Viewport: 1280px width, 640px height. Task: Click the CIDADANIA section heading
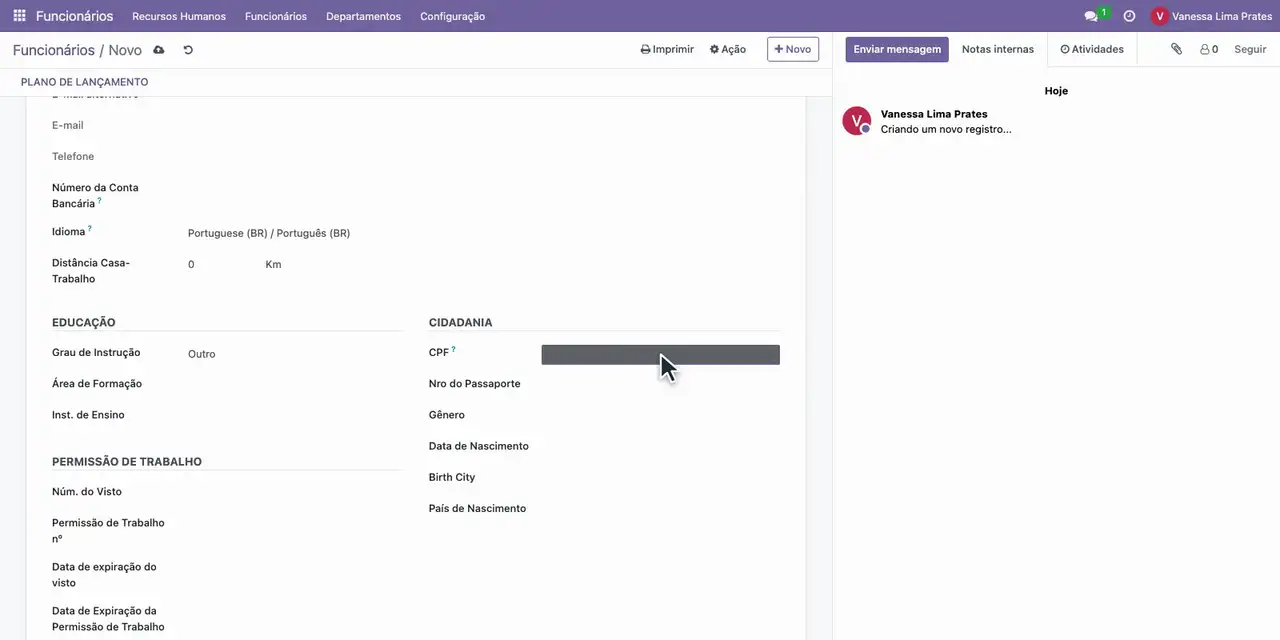click(x=461, y=322)
